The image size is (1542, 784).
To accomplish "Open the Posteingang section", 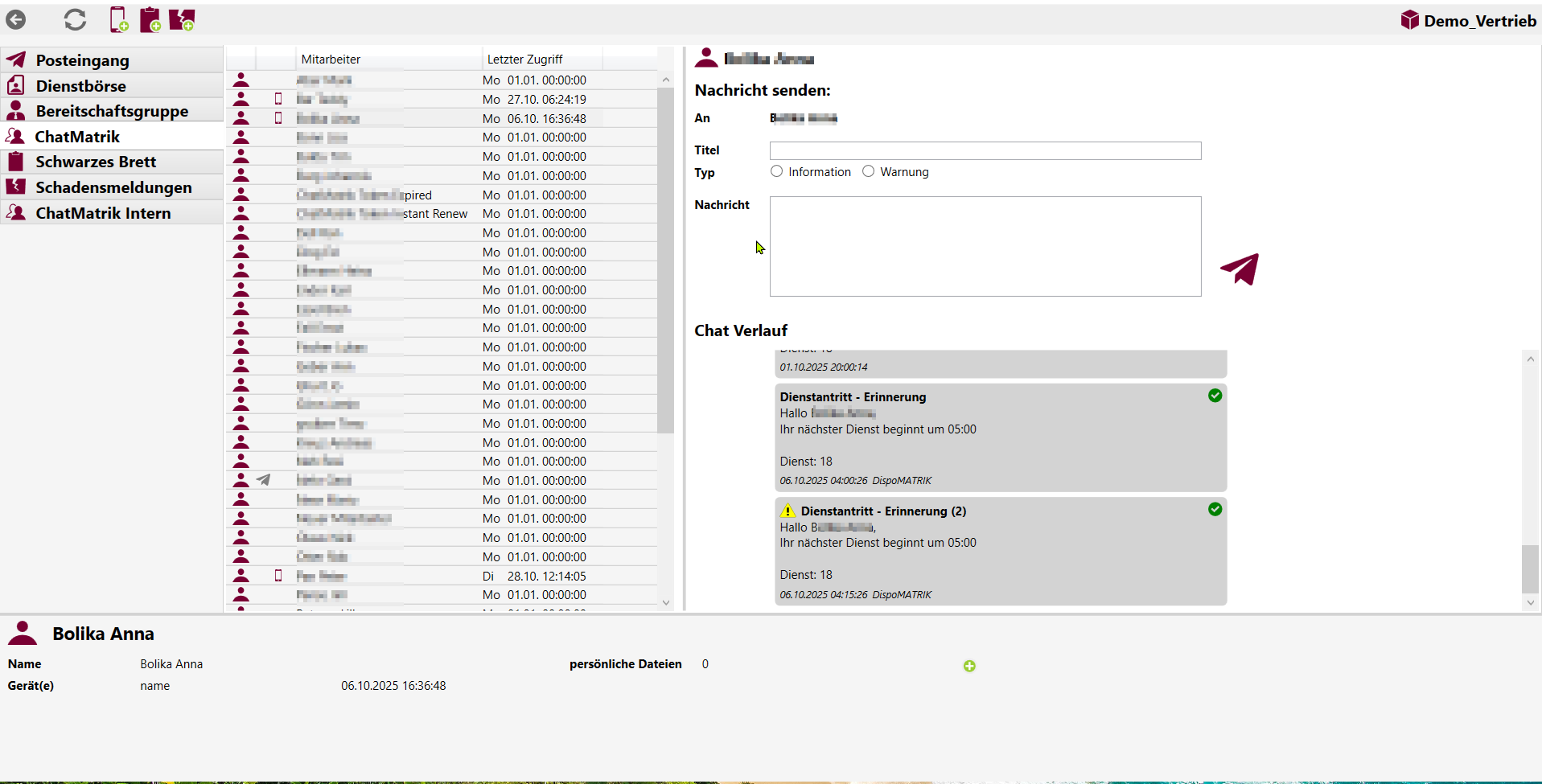I will [82, 60].
